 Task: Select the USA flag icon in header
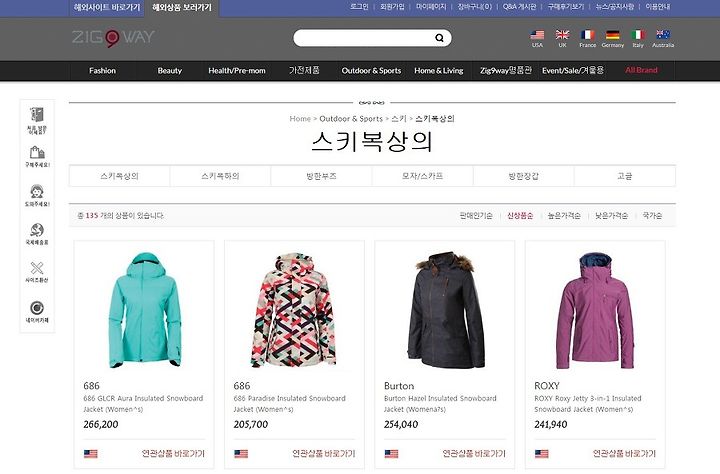pyautogui.click(x=537, y=35)
